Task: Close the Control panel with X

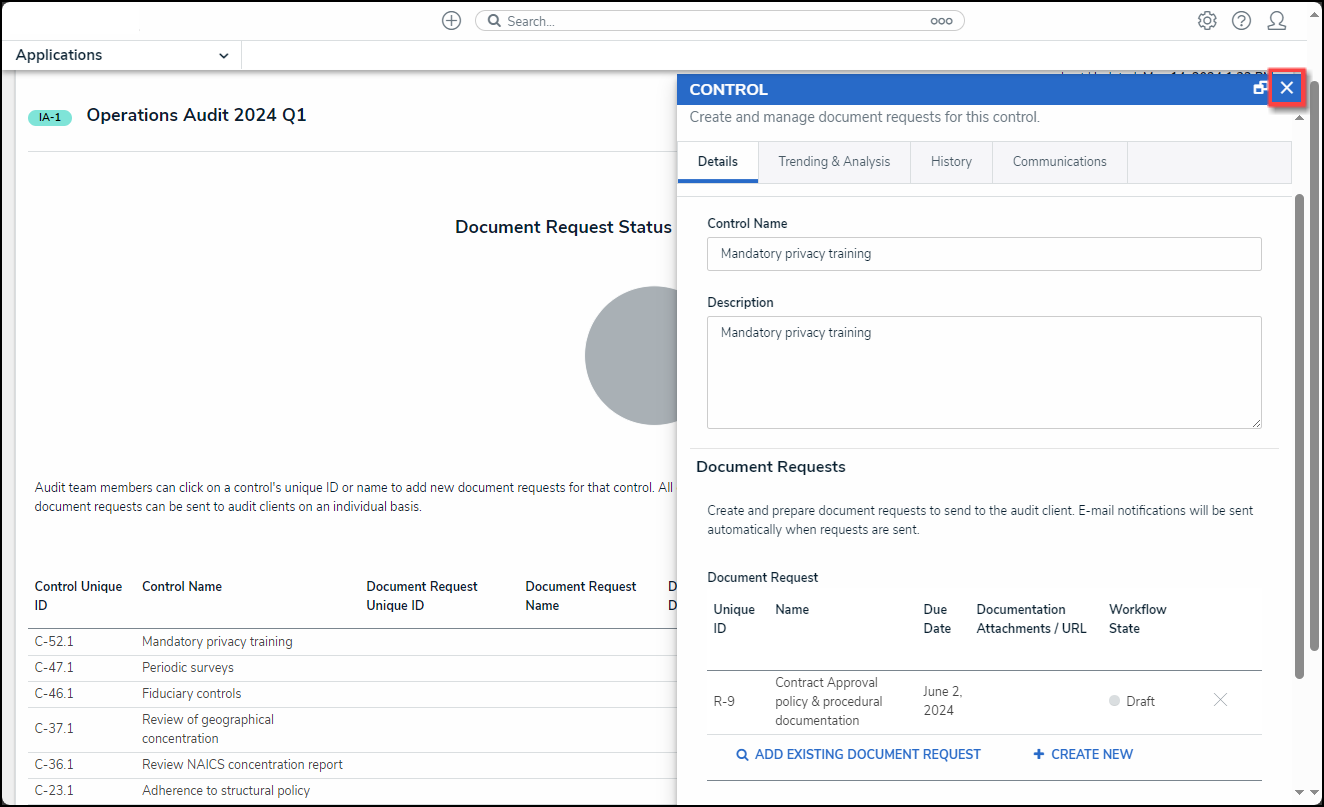Action: pyautogui.click(x=1287, y=89)
